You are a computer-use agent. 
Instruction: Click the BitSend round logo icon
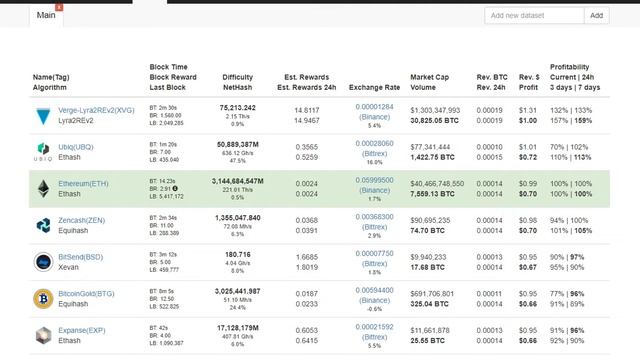click(43, 262)
